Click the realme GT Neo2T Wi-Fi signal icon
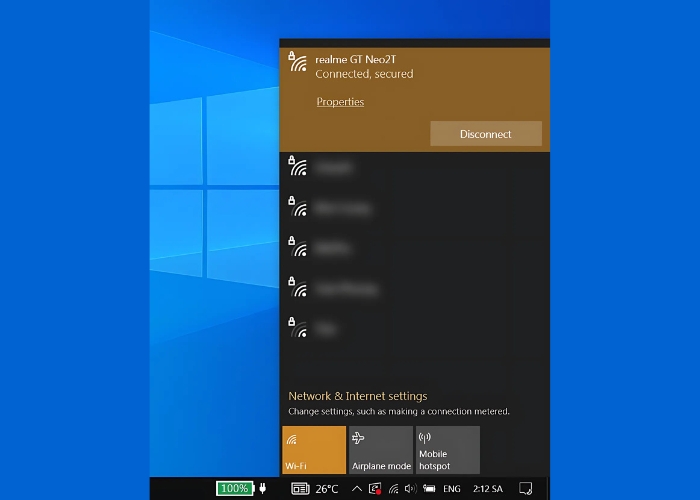The width and height of the screenshot is (700, 500). (297, 63)
